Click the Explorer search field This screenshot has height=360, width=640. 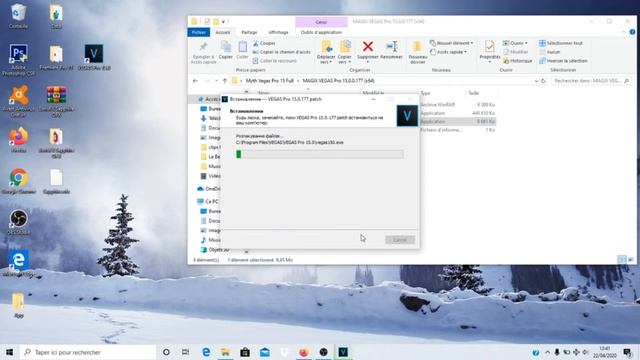pyautogui.click(x=590, y=81)
